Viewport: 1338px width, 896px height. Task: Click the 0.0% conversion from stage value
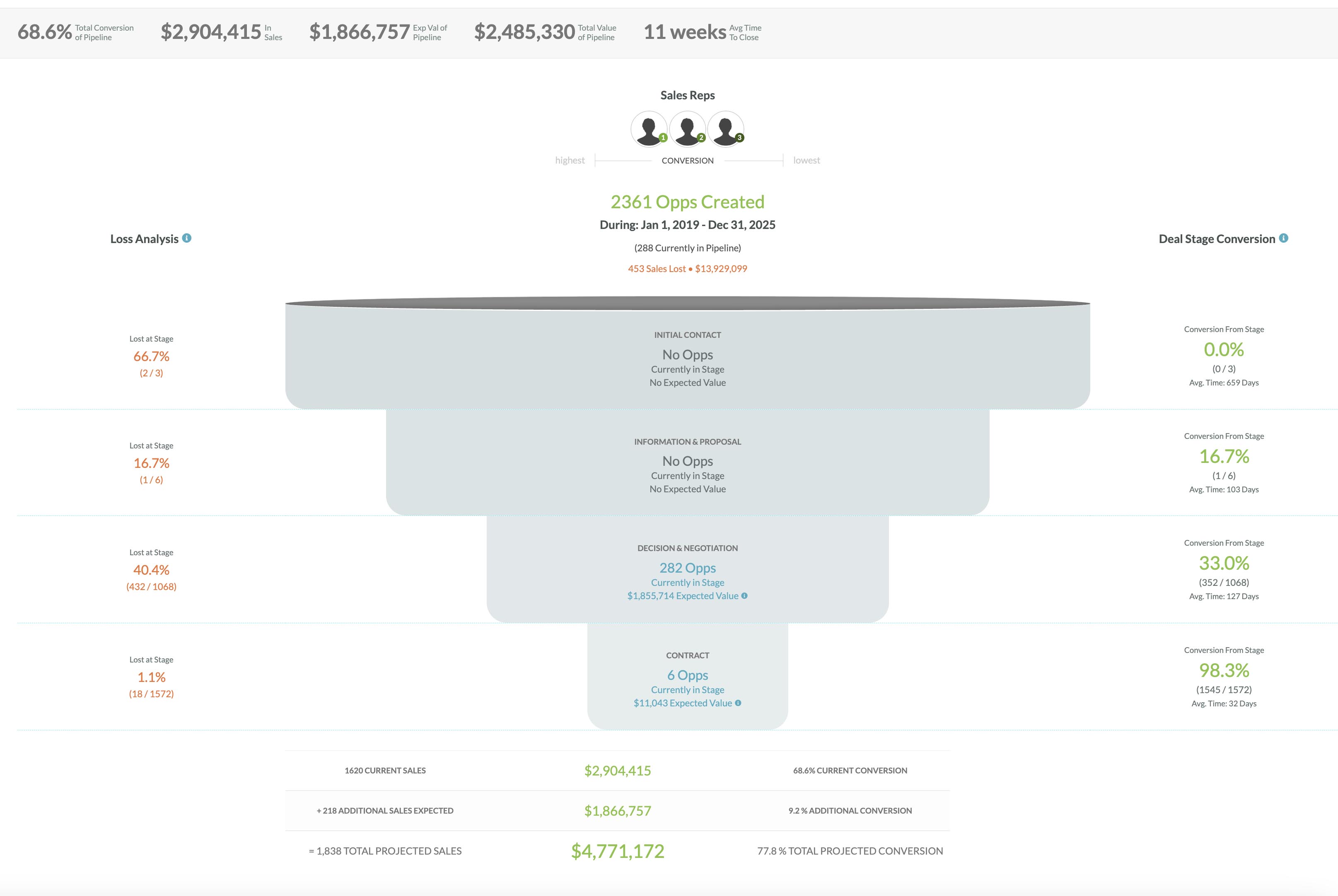[1224, 349]
